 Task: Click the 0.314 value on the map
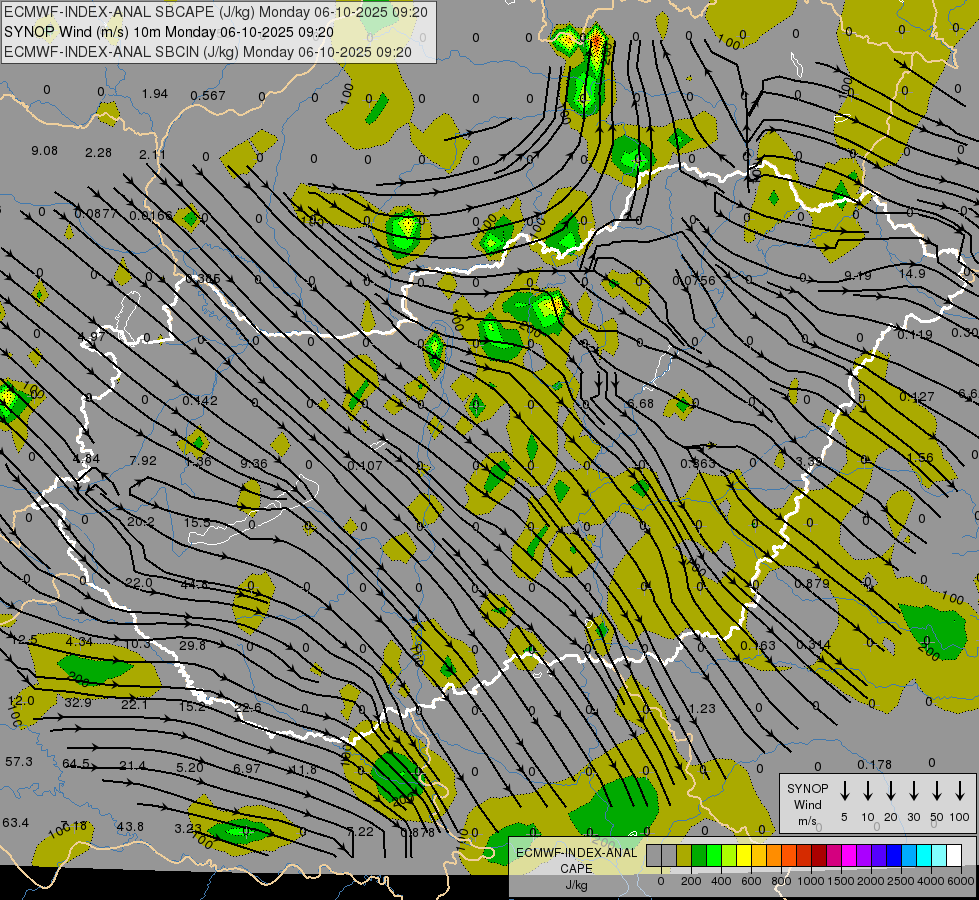tap(813, 645)
